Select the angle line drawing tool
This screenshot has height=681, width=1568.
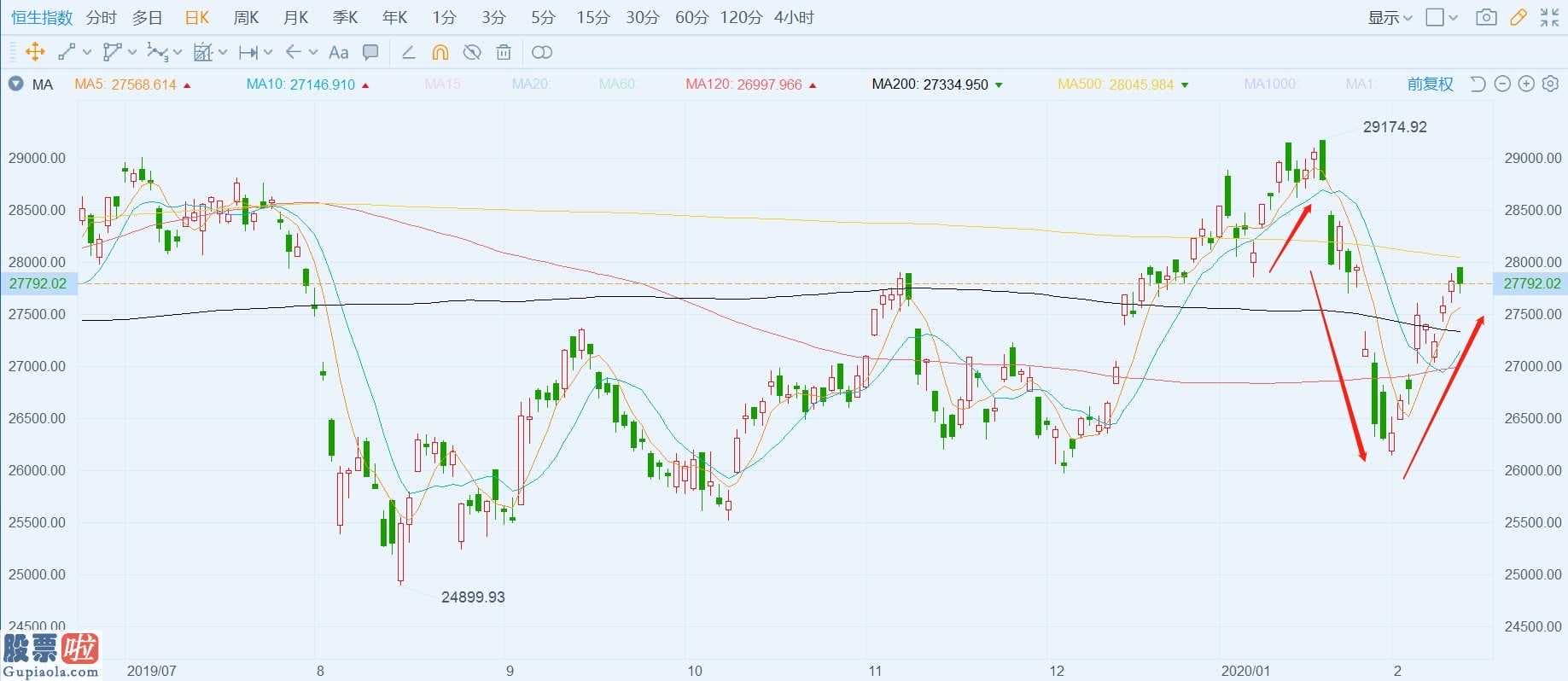408,52
